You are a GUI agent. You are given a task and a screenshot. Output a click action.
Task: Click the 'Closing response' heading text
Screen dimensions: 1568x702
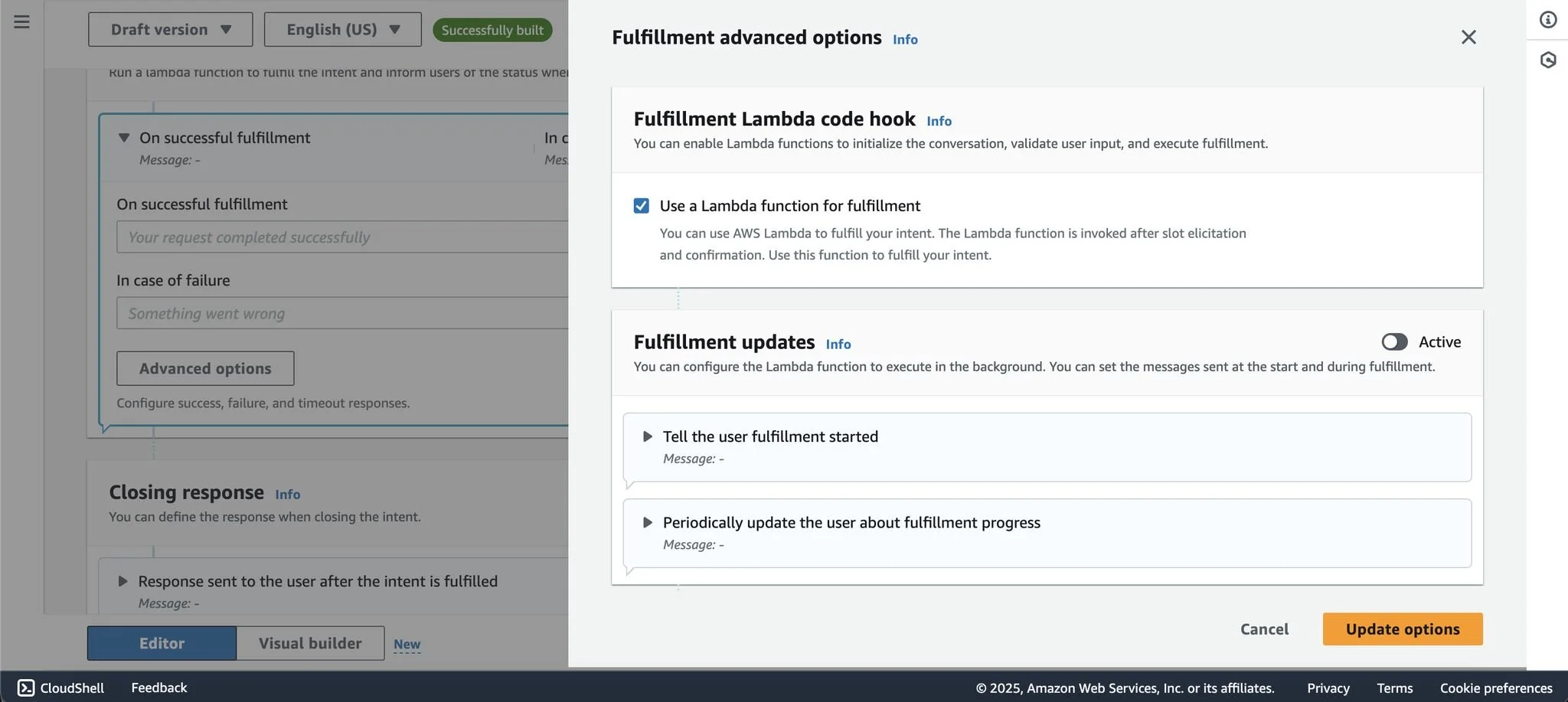[x=186, y=491]
